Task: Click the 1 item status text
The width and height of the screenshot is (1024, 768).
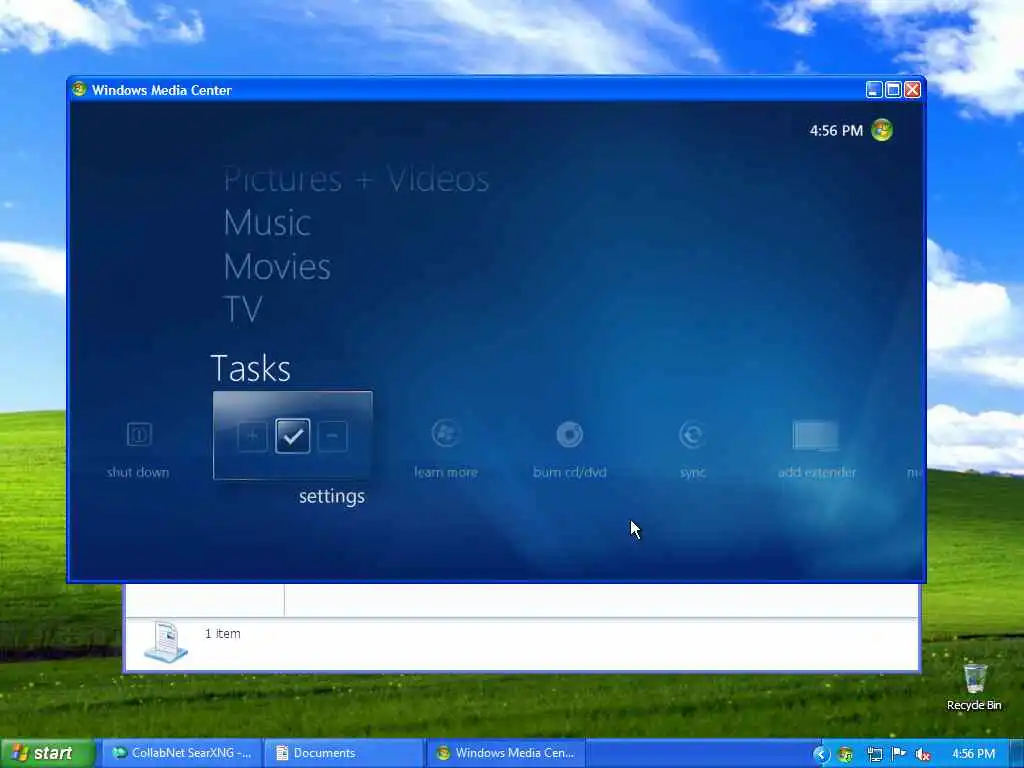Action: 223,633
